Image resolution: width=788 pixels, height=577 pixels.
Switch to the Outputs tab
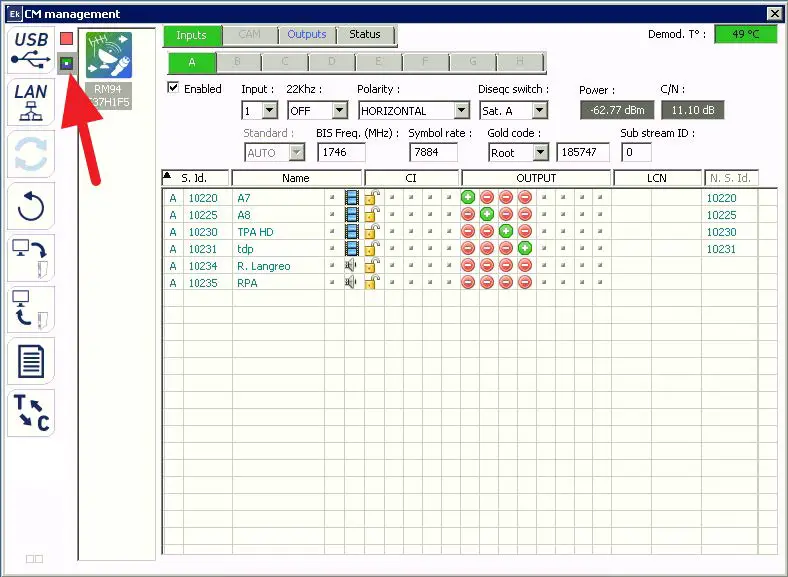(x=307, y=35)
